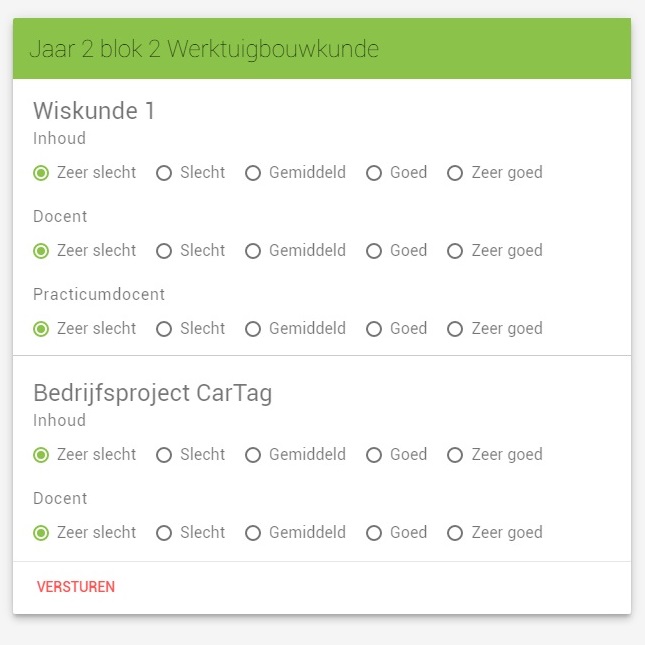Pick 'Zeer goed' for Wiskunde 1 Inhoud

coord(455,173)
